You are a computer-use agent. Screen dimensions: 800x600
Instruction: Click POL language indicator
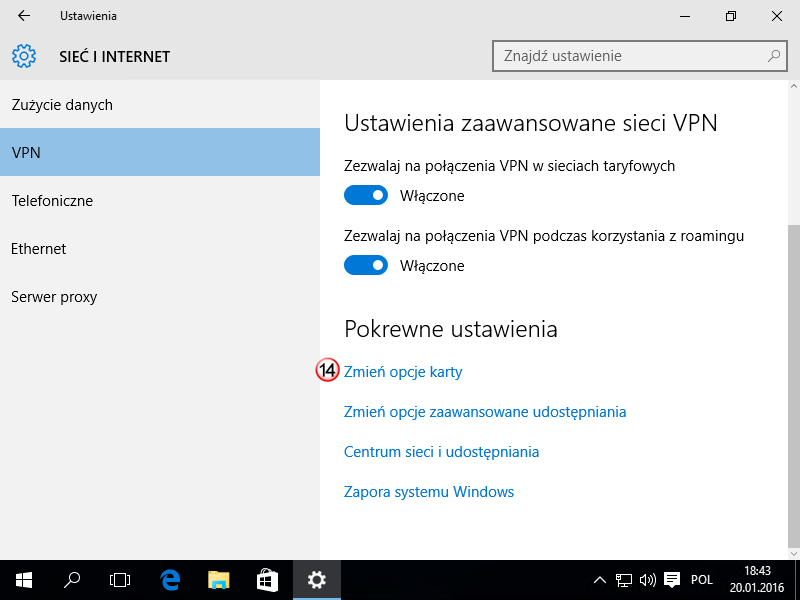tap(702, 580)
